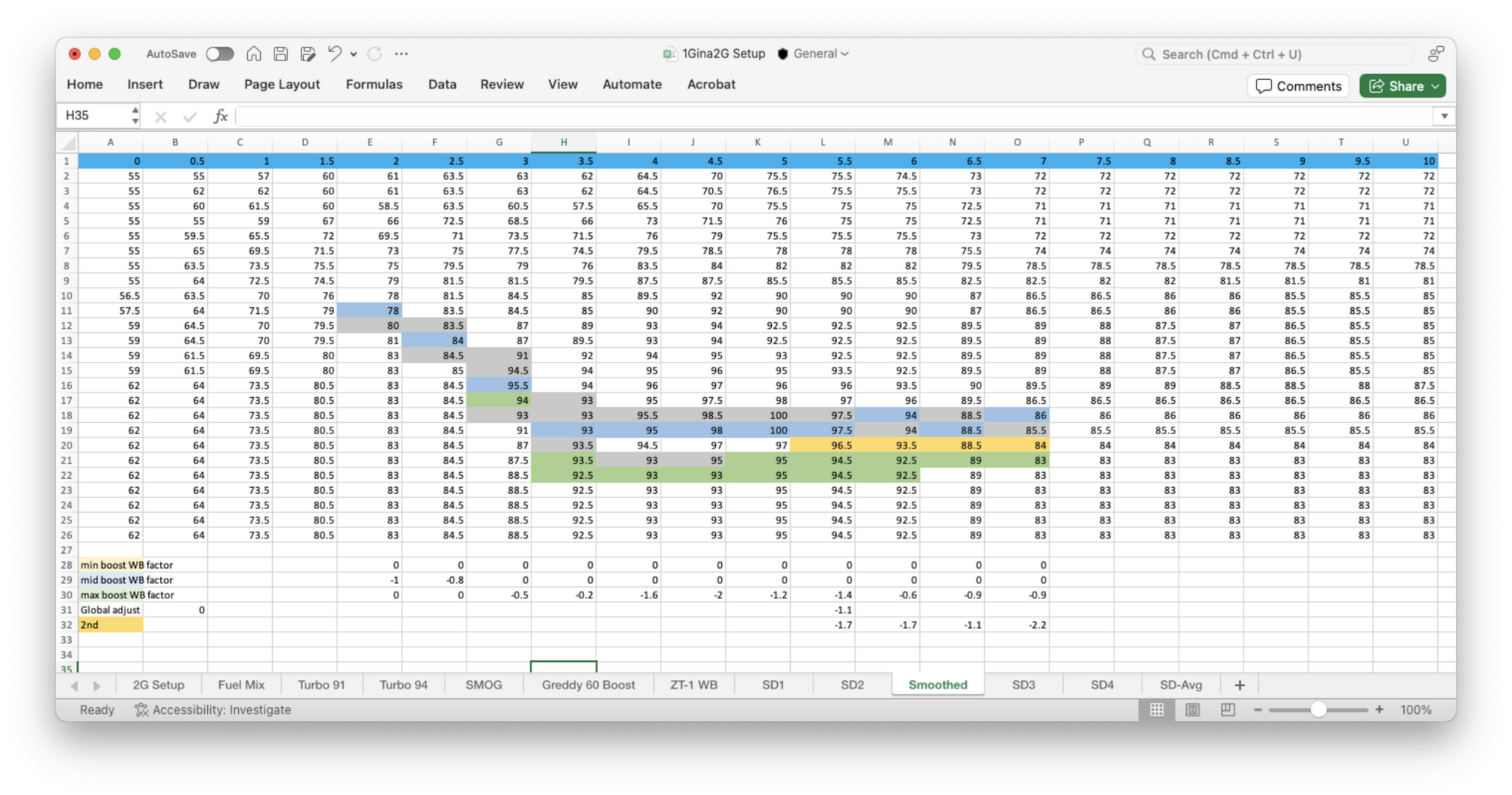Screen dimensions: 1512x795
Task: Open the Acrobat ribbon tab
Action: [x=711, y=85]
